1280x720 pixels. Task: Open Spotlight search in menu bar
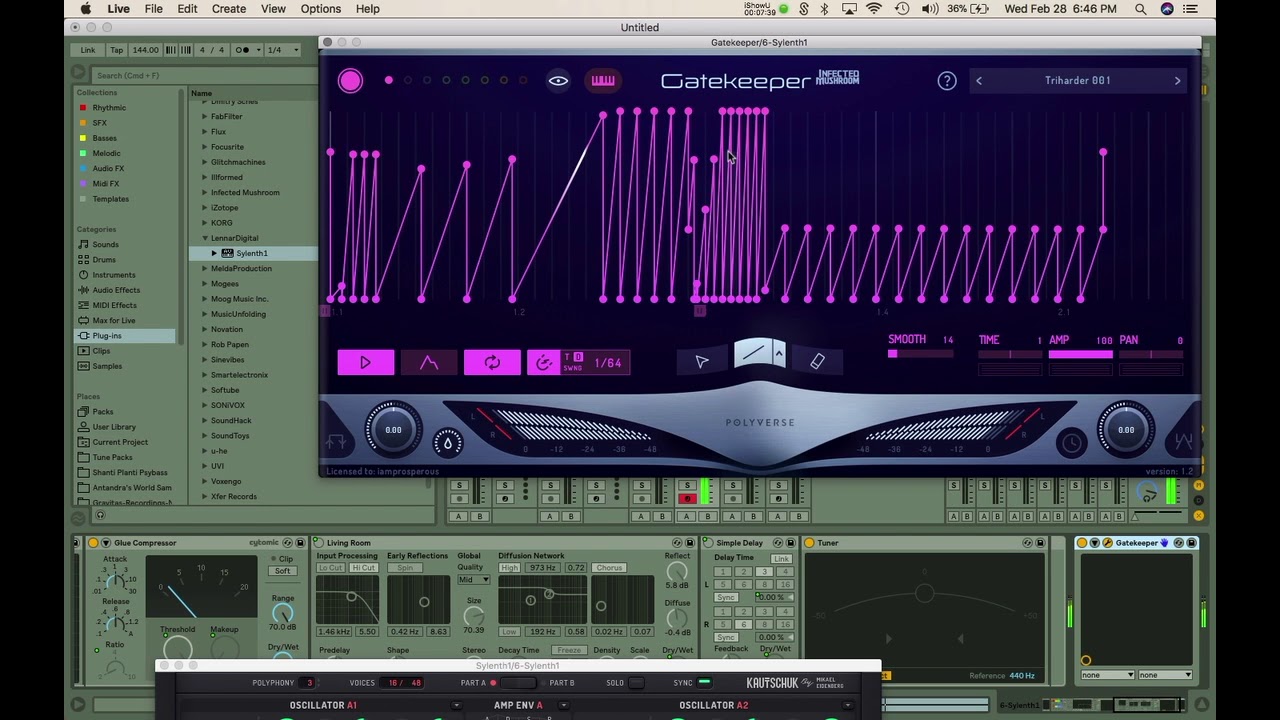click(x=1141, y=9)
